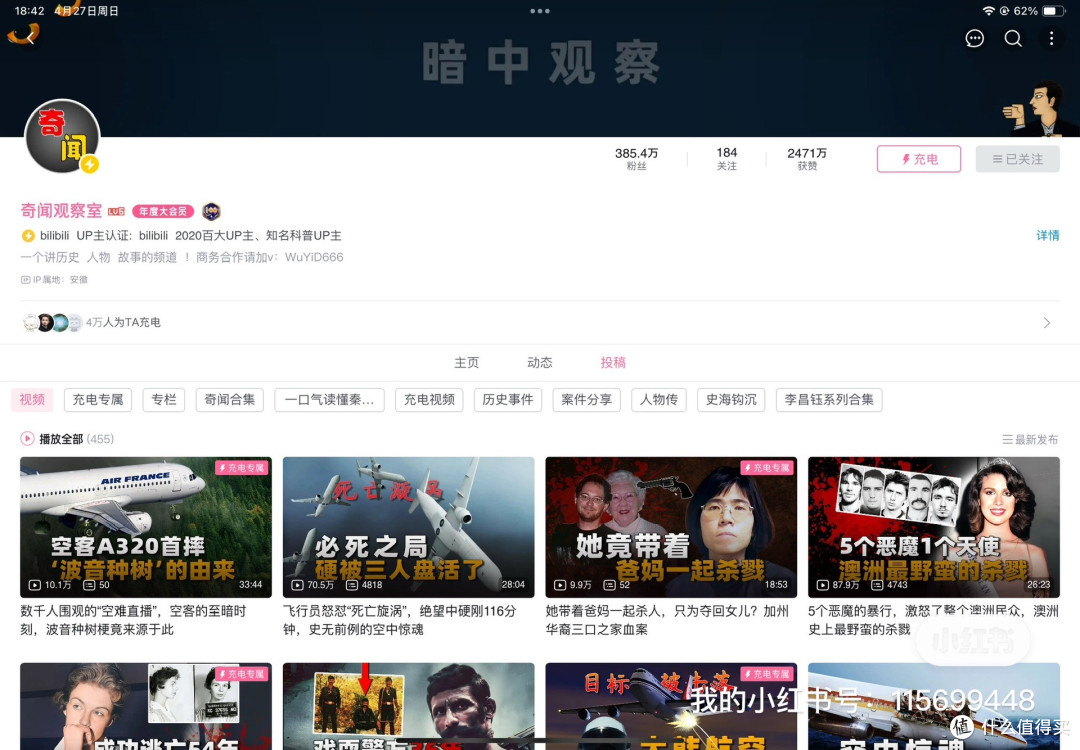Tap the battery indicator in status bar

[1053, 11]
